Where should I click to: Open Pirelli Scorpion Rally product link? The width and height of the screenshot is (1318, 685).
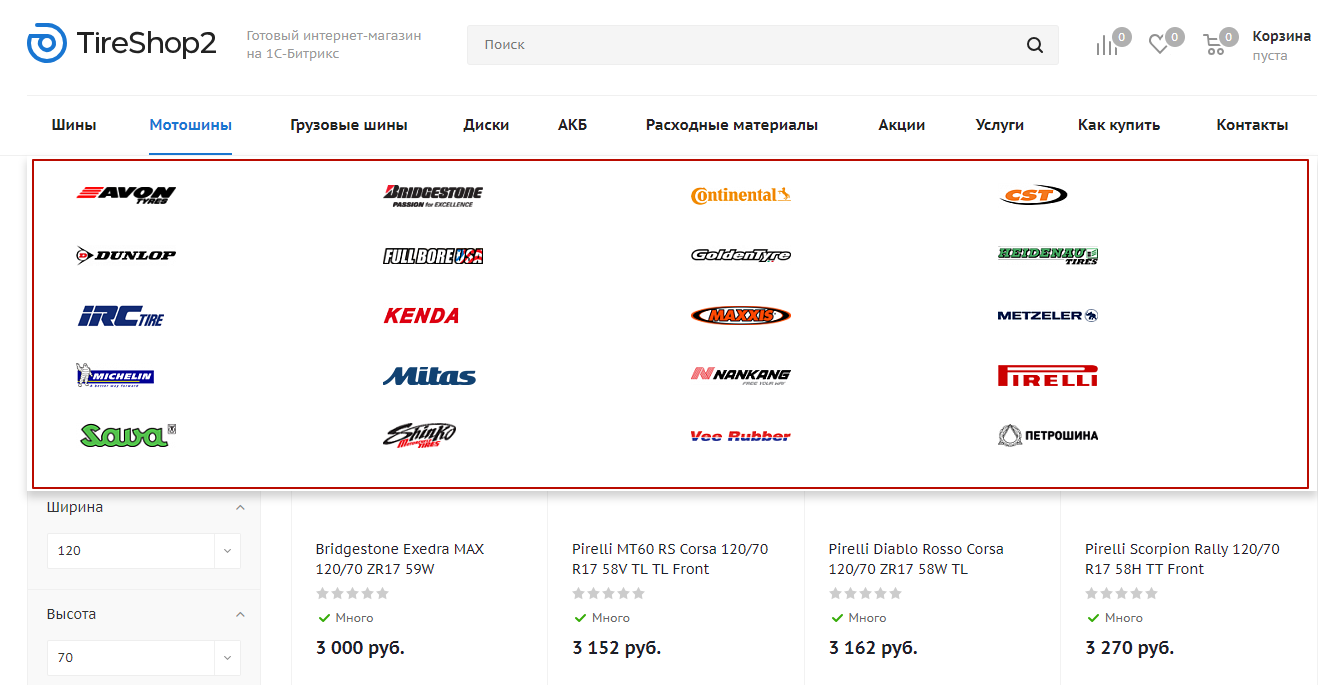click(x=1182, y=559)
